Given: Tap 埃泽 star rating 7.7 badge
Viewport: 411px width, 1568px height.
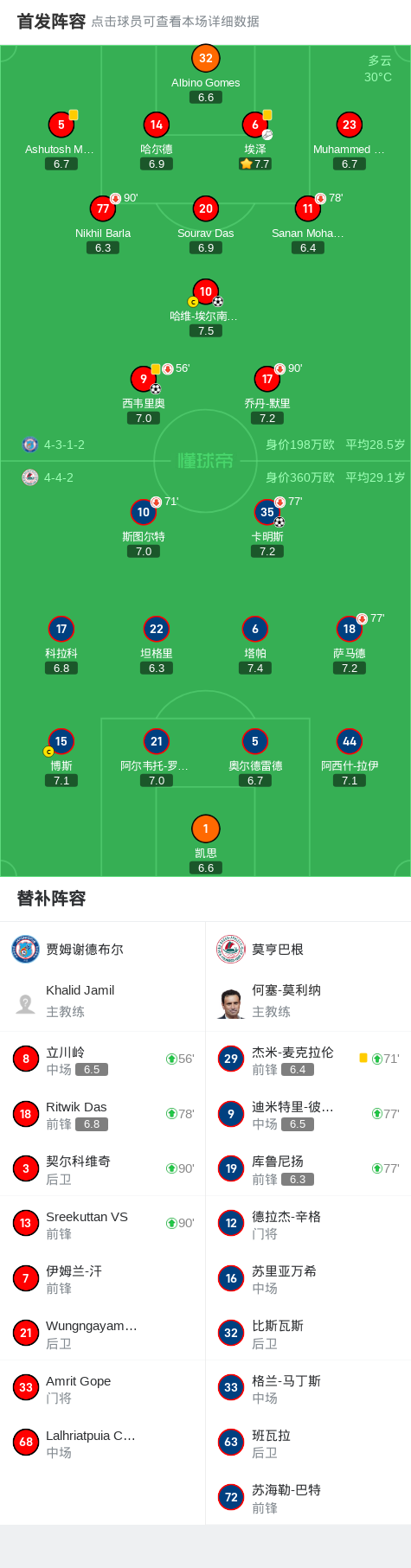Looking at the screenshot, I should pyautogui.click(x=255, y=163).
